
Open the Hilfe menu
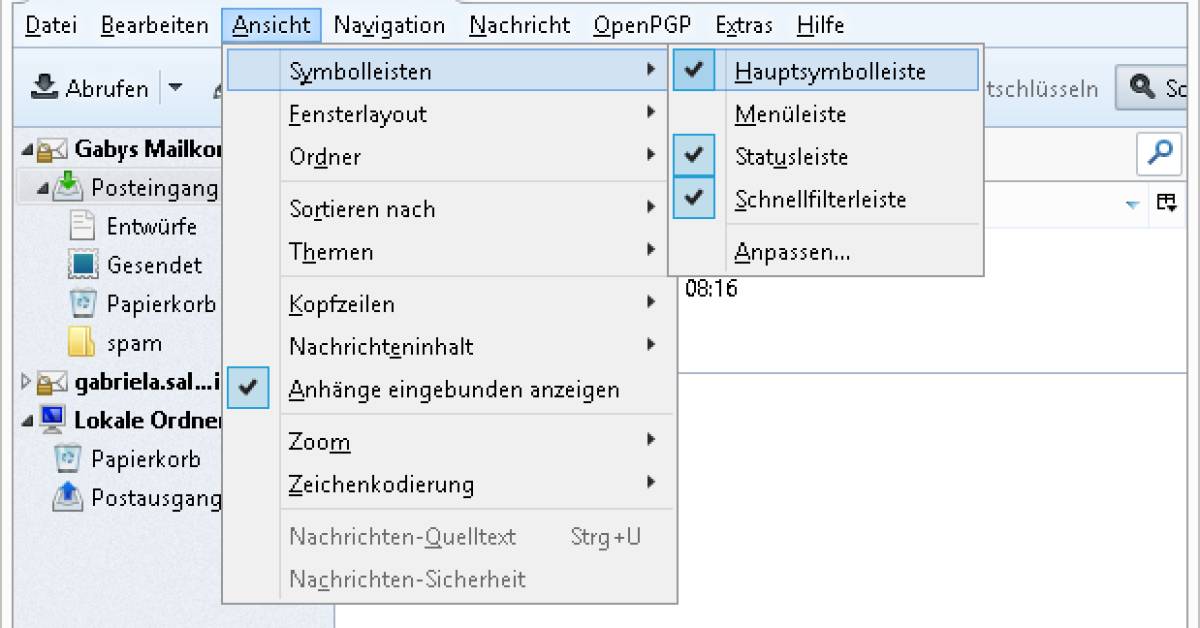click(821, 25)
